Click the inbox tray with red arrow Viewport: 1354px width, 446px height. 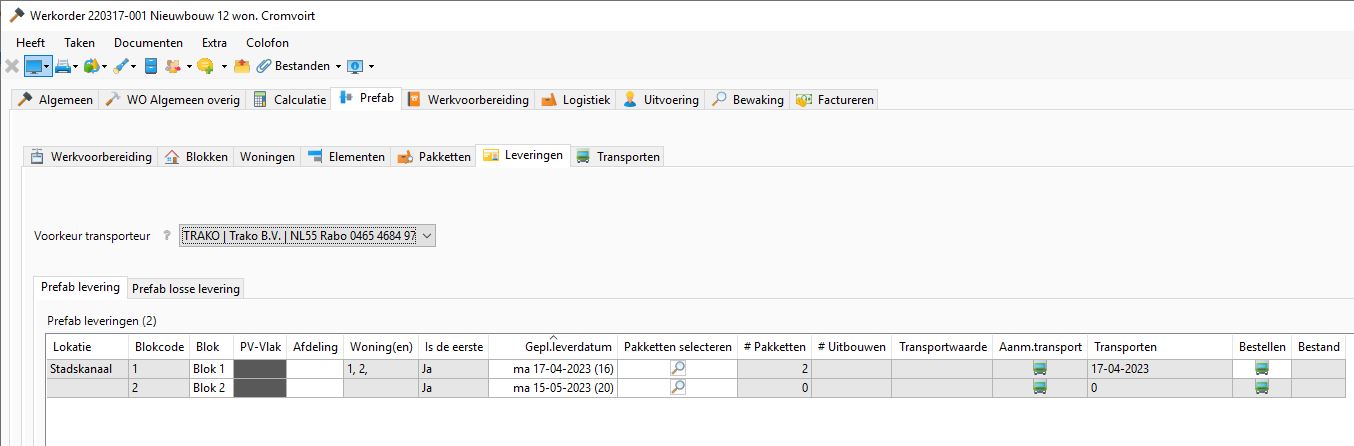click(x=241, y=66)
